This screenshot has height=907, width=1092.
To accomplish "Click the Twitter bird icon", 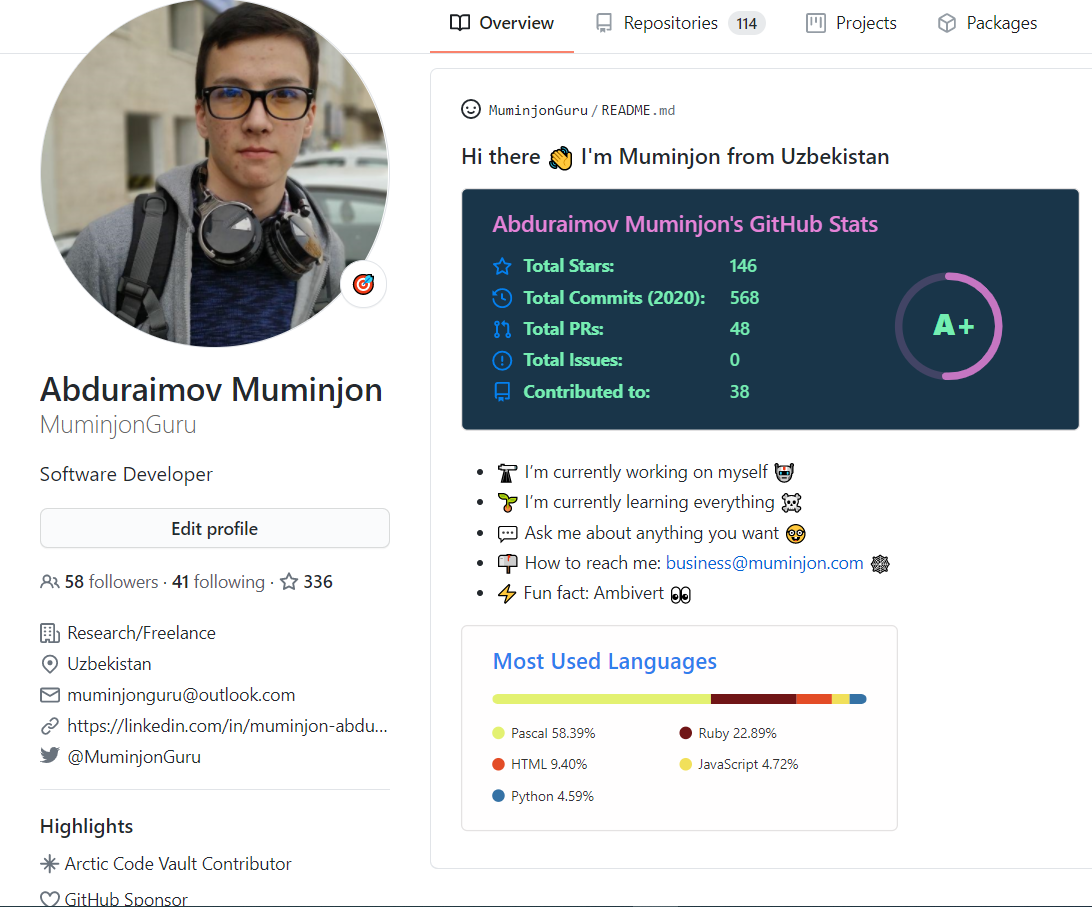I will (x=49, y=755).
